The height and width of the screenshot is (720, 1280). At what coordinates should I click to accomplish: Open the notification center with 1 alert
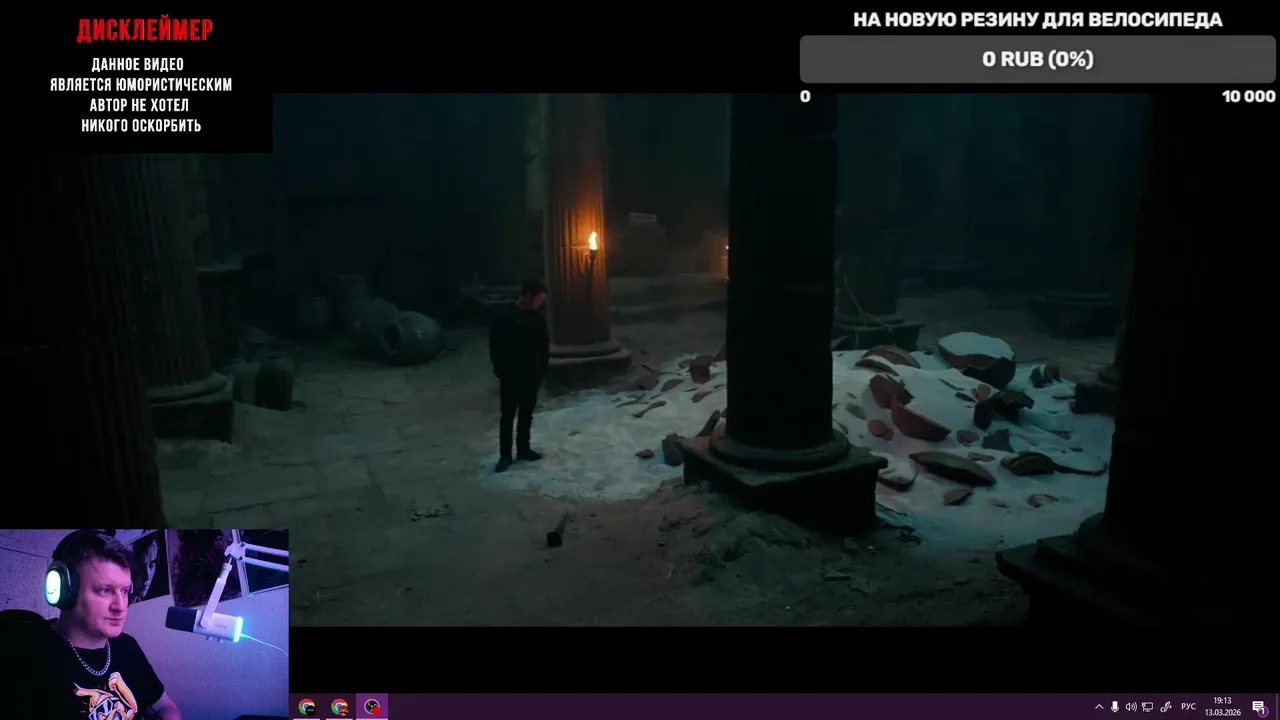pos(1259,707)
